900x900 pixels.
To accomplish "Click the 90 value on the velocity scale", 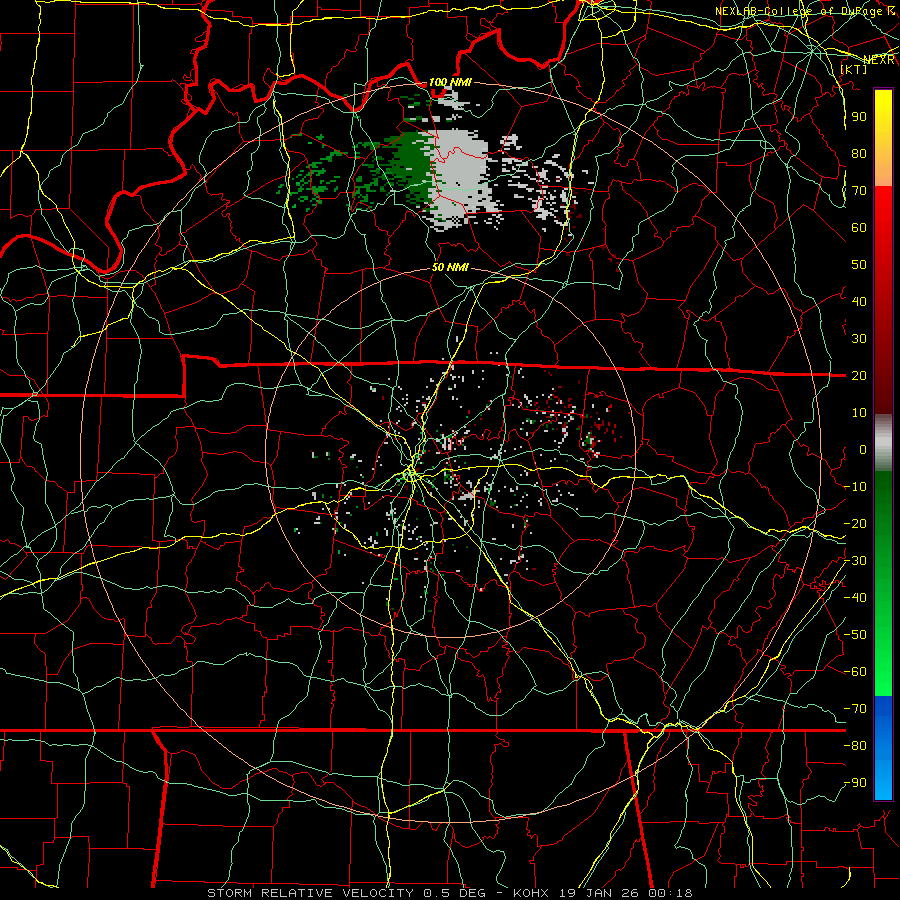I will tap(859, 117).
